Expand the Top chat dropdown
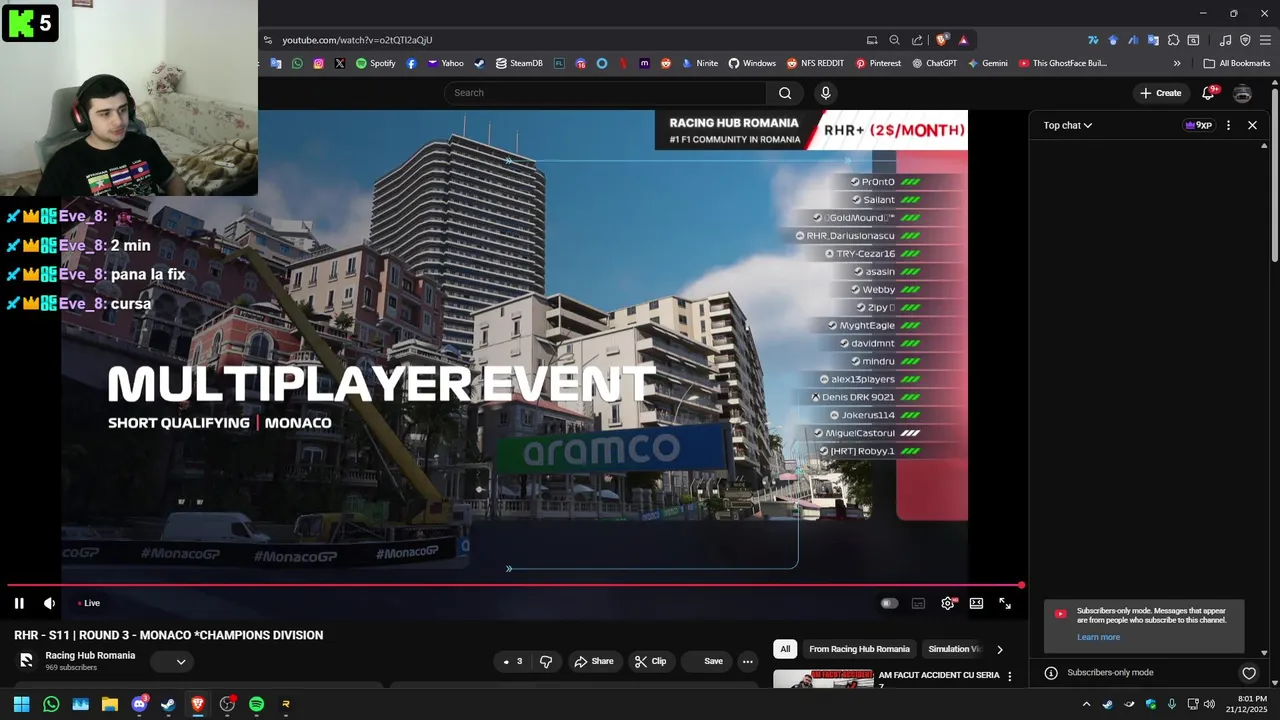 click(1068, 125)
